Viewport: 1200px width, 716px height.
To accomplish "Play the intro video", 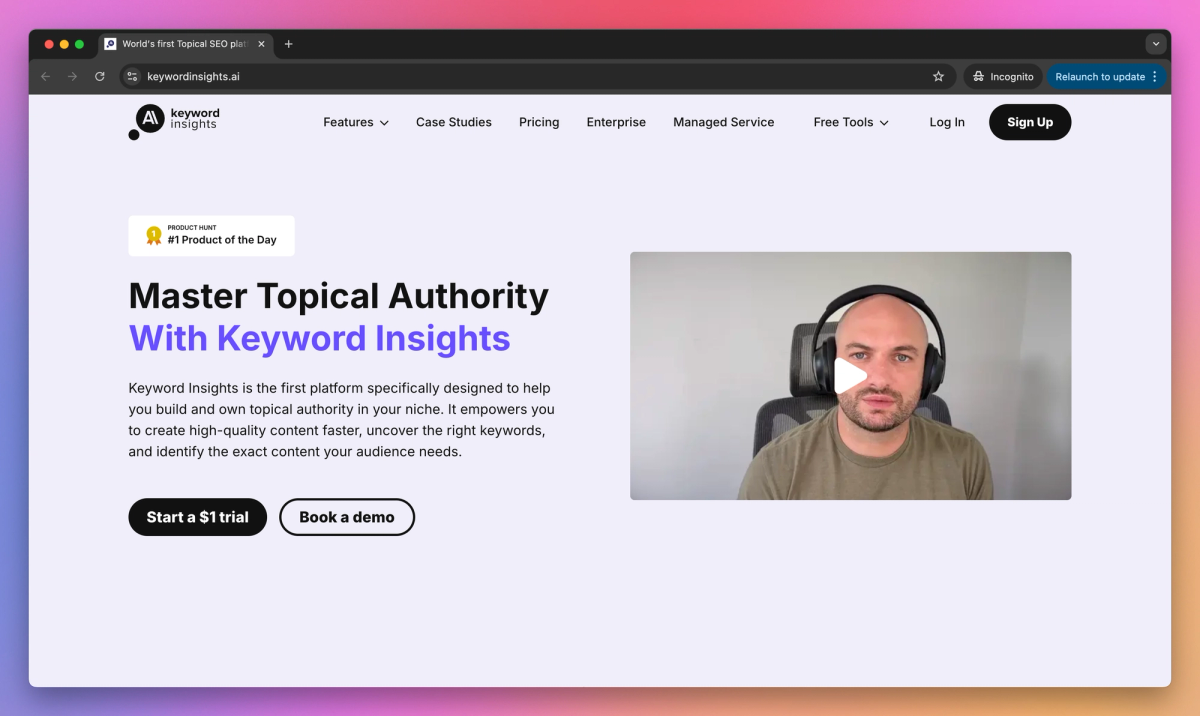I will tap(850, 376).
